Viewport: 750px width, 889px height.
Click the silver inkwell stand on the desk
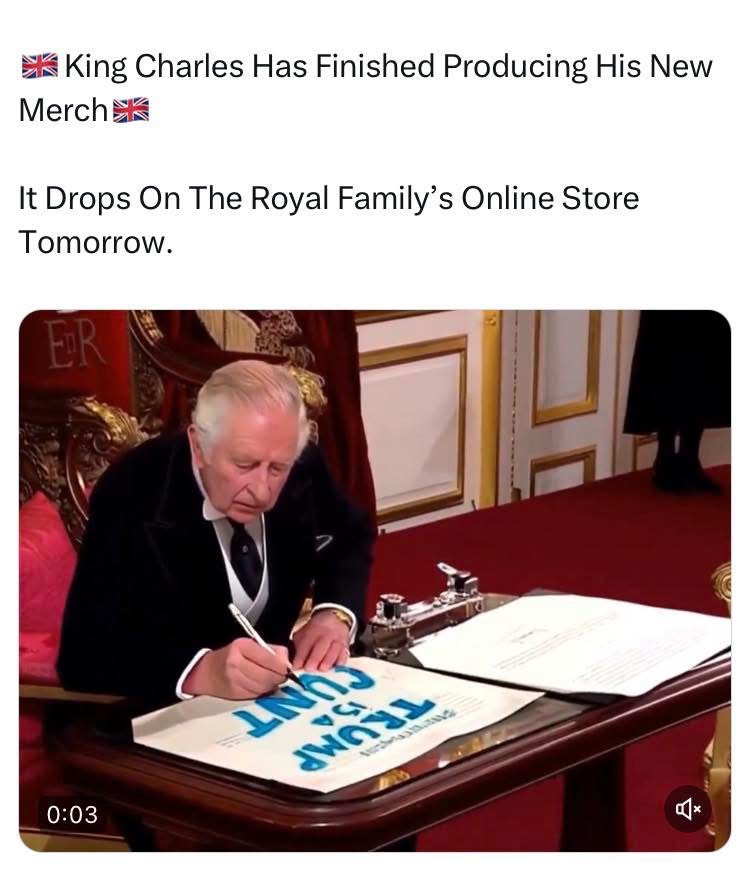(x=426, y=610)
